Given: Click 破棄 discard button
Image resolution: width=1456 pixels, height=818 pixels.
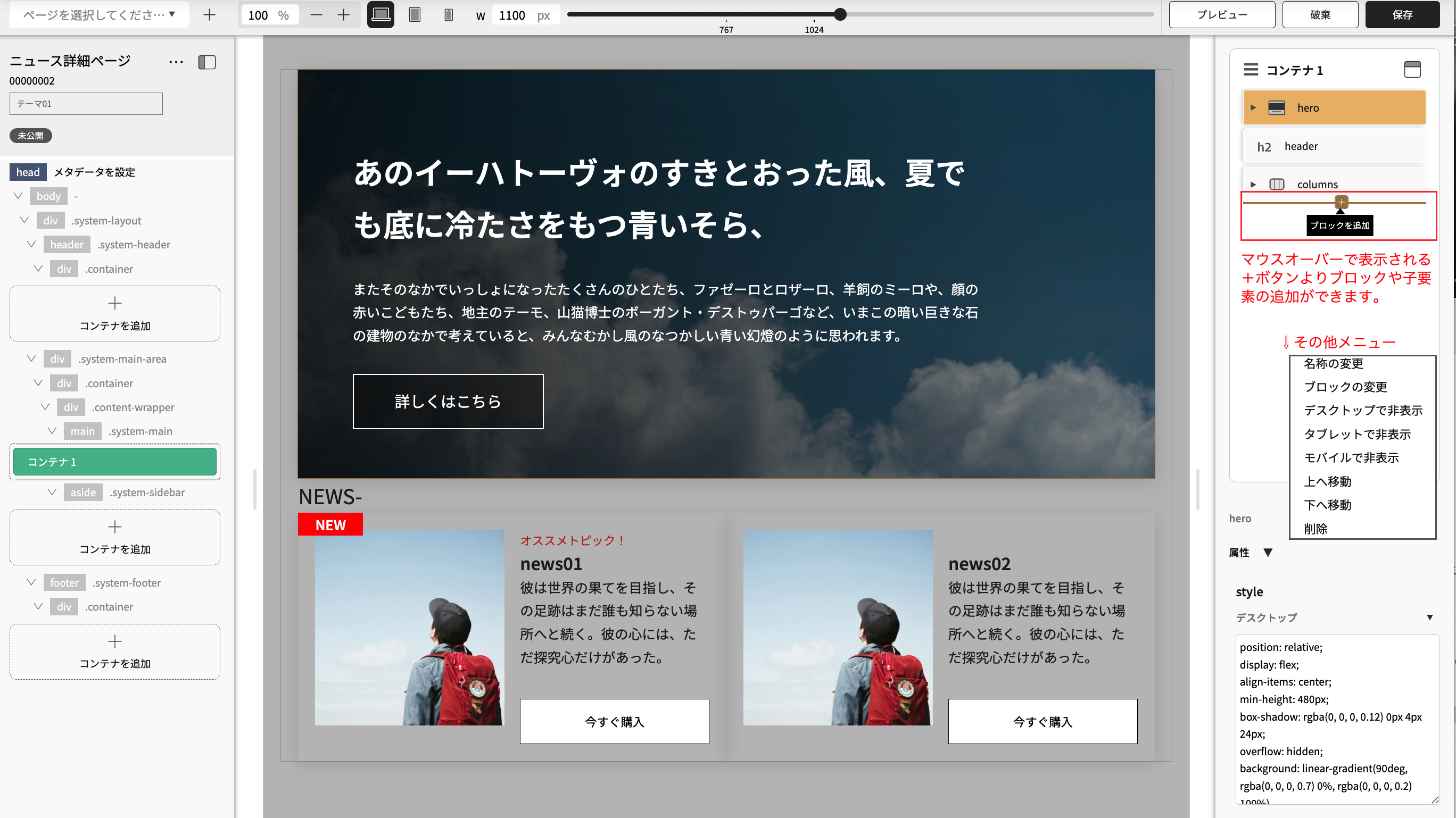Looking at the screenshot, I should point(1320,15).
